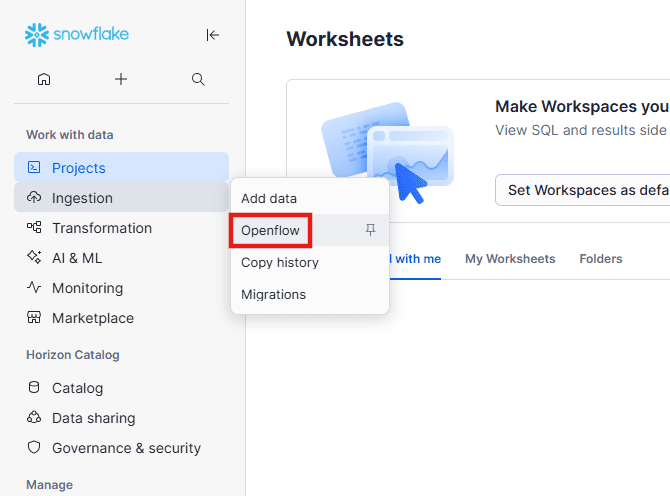Click the Data sharing icon
Image resolution: width=670 pixels, height=496 pixels.
(34, 417)
